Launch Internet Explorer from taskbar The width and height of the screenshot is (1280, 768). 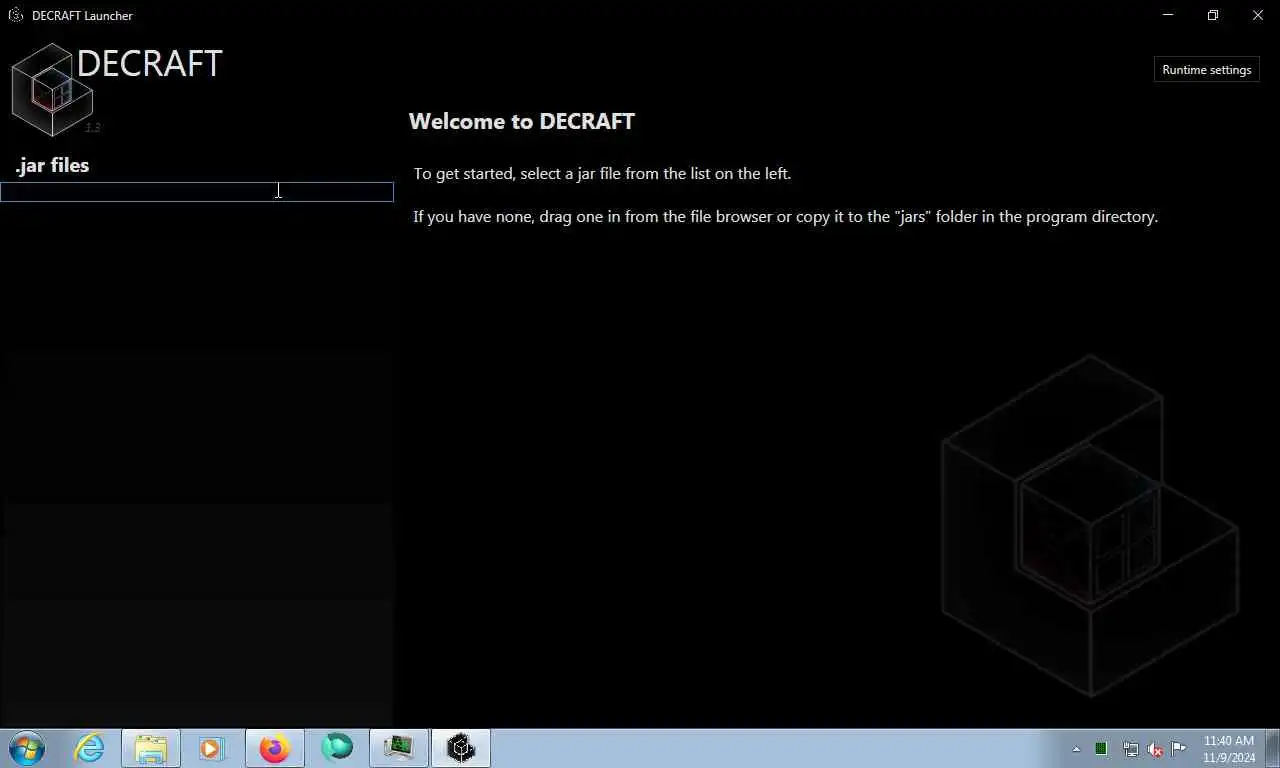click(90, 748)
